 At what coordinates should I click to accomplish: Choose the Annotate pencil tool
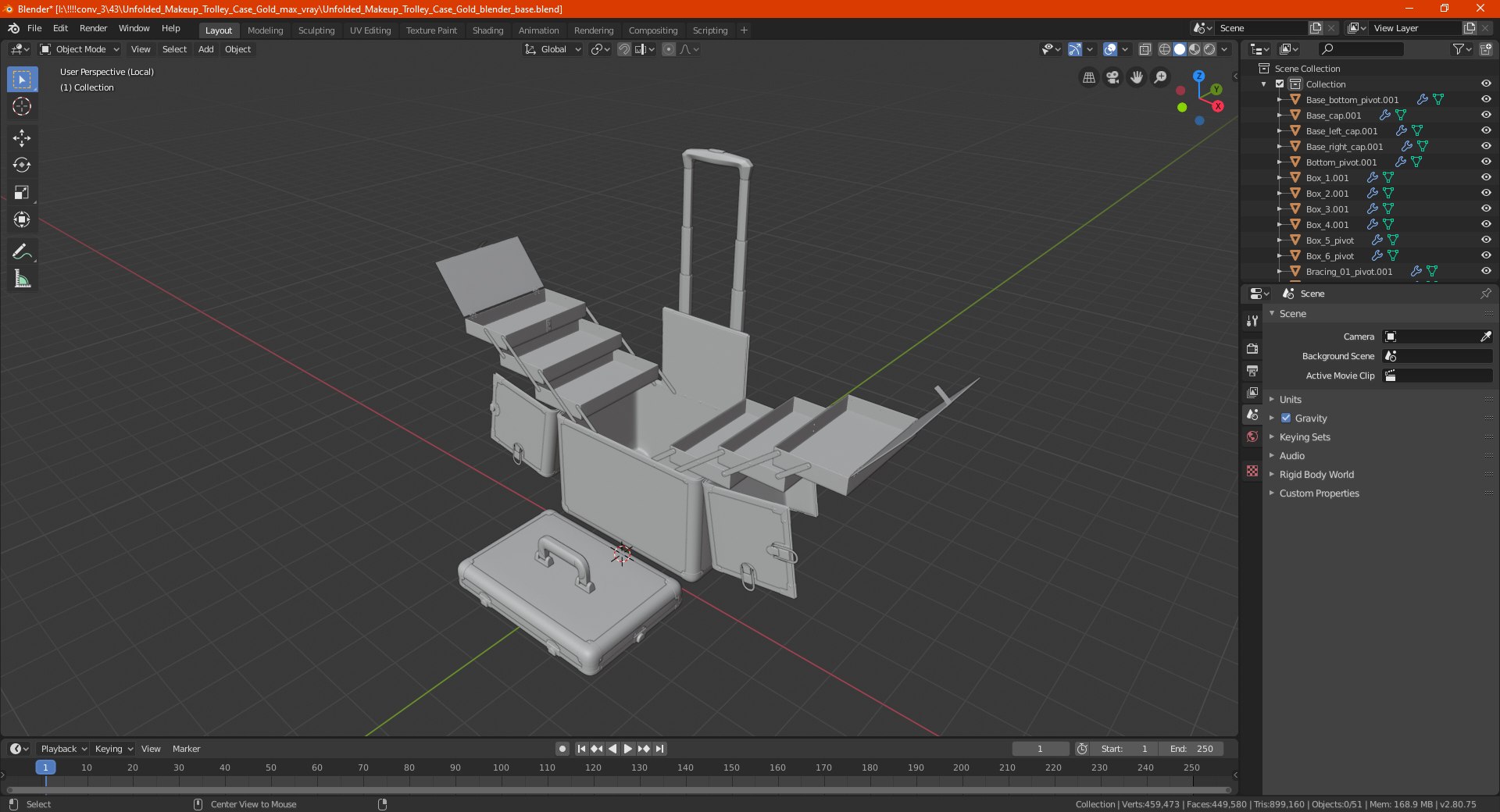[22, 251]
